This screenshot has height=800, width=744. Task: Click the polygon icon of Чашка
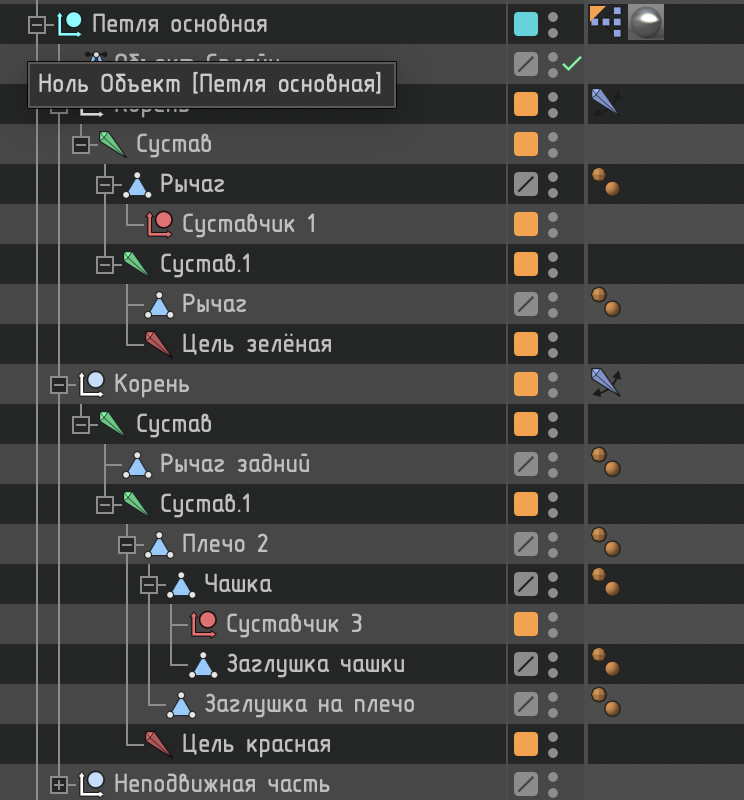[182, 584]
